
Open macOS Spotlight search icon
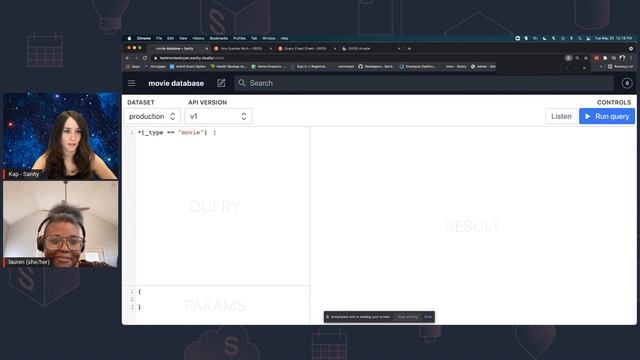pos(580,38)
